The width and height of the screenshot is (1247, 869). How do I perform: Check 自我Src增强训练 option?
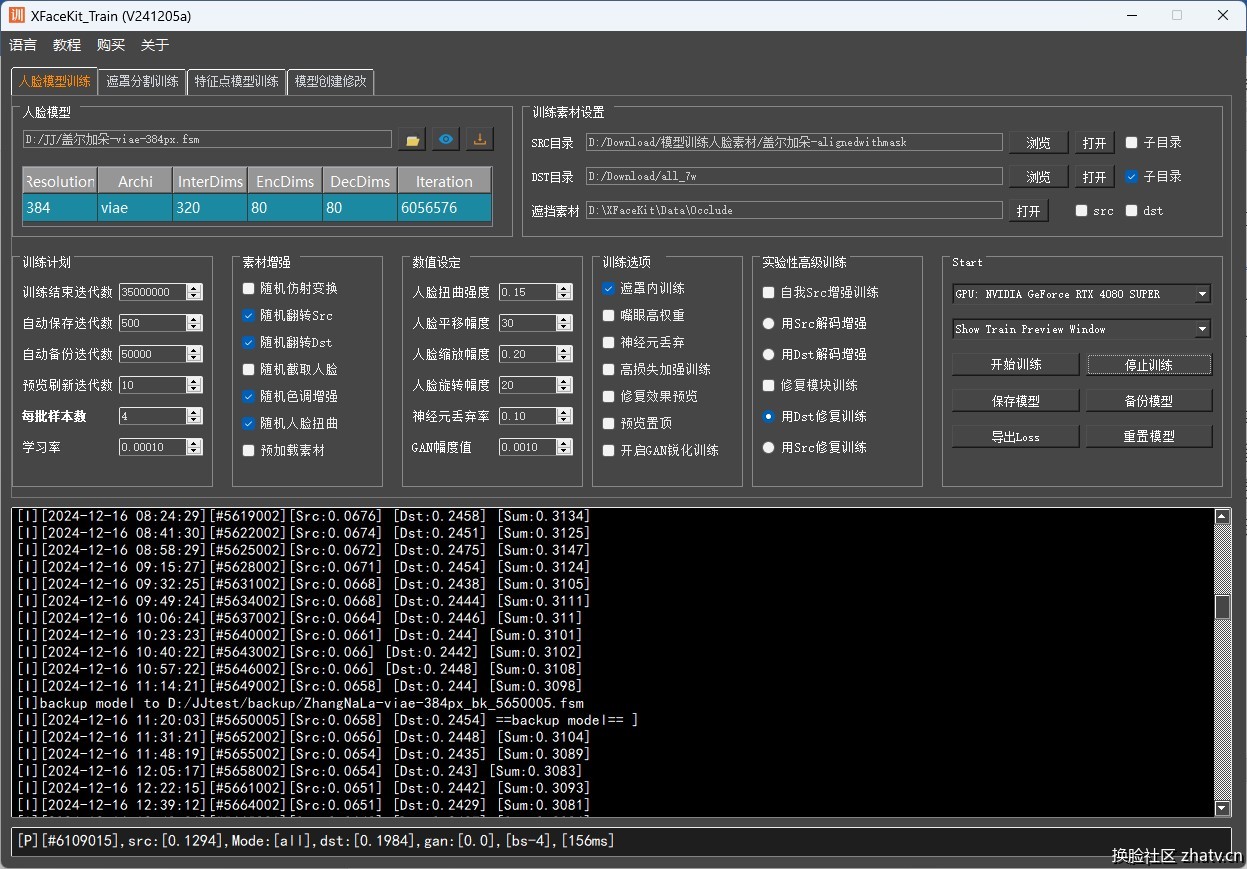768,292
